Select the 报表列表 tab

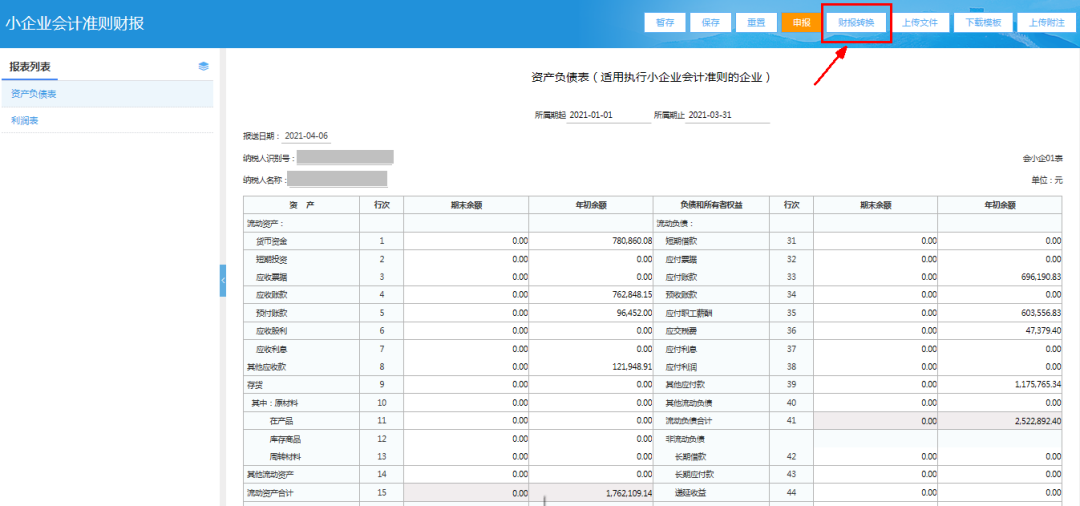point(30,67)
